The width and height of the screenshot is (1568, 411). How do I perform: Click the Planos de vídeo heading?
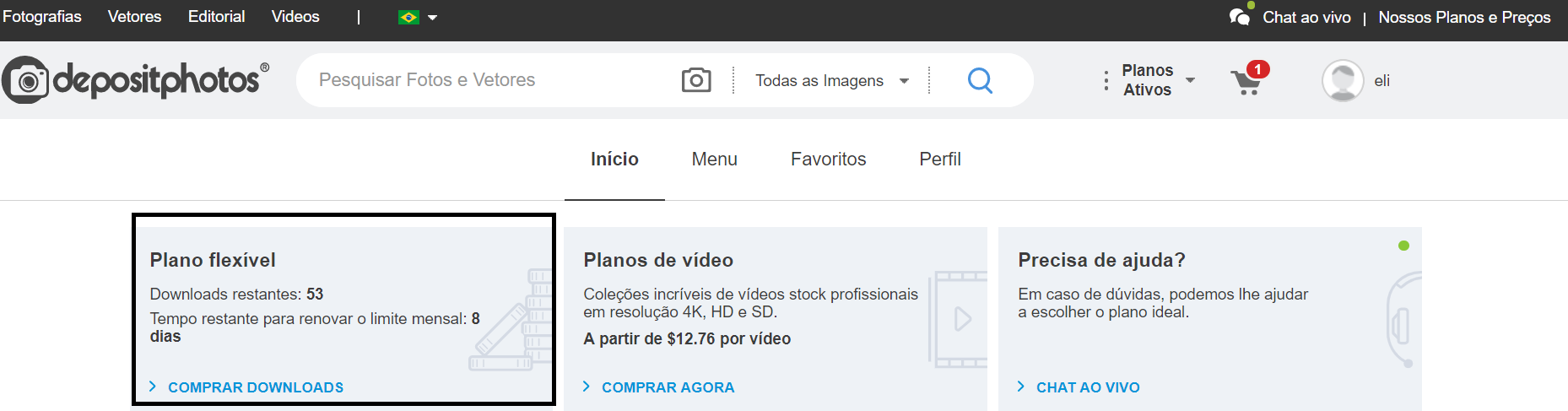(x=658, y=260)
